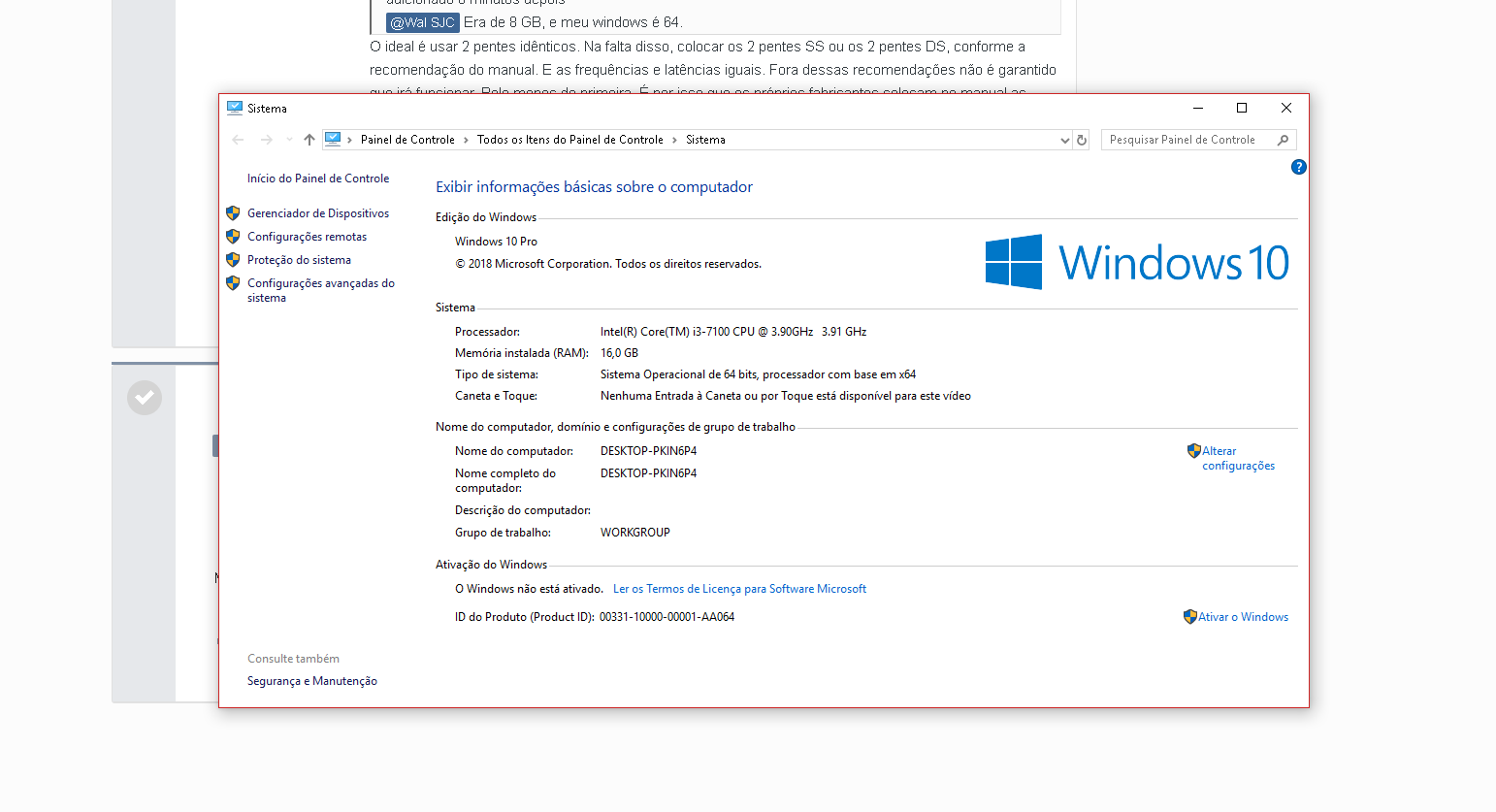Open Segurança e Manutenção
The image size is (1496, 812).
pyautogui.click(x=312, y=681)
